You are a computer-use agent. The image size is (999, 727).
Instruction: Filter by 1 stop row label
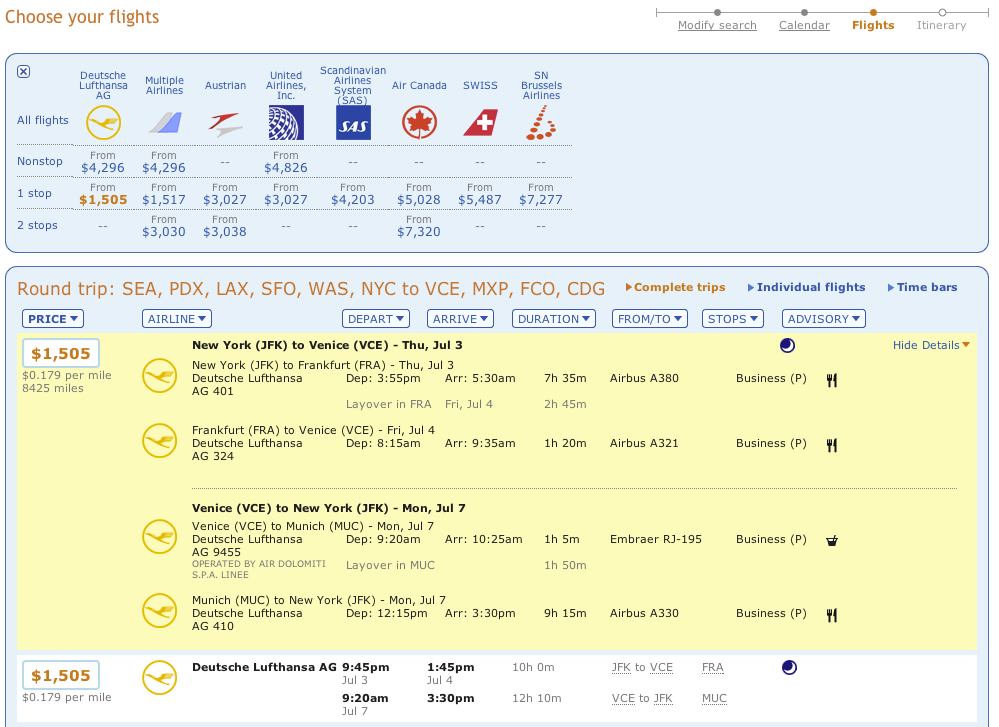click(34, 193)
